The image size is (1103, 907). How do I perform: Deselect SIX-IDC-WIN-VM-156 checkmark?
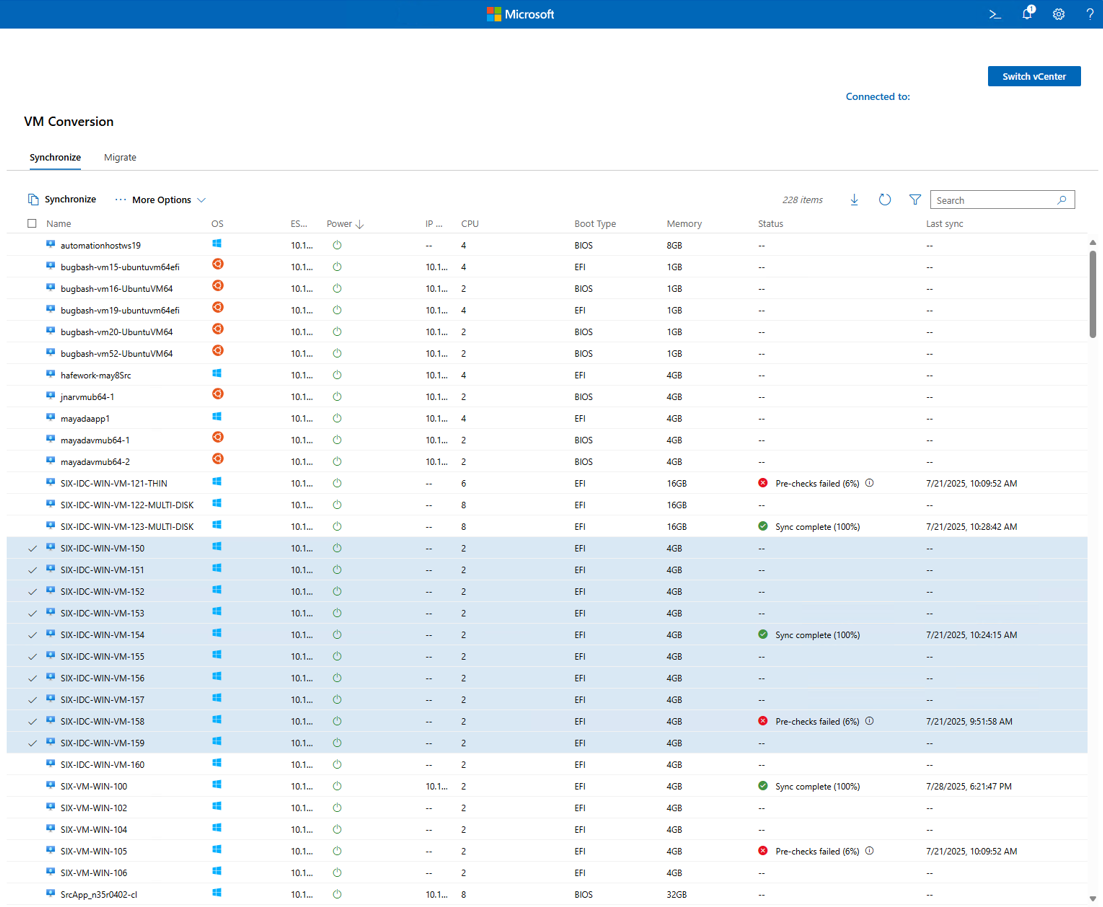click(x=32, y=678)
